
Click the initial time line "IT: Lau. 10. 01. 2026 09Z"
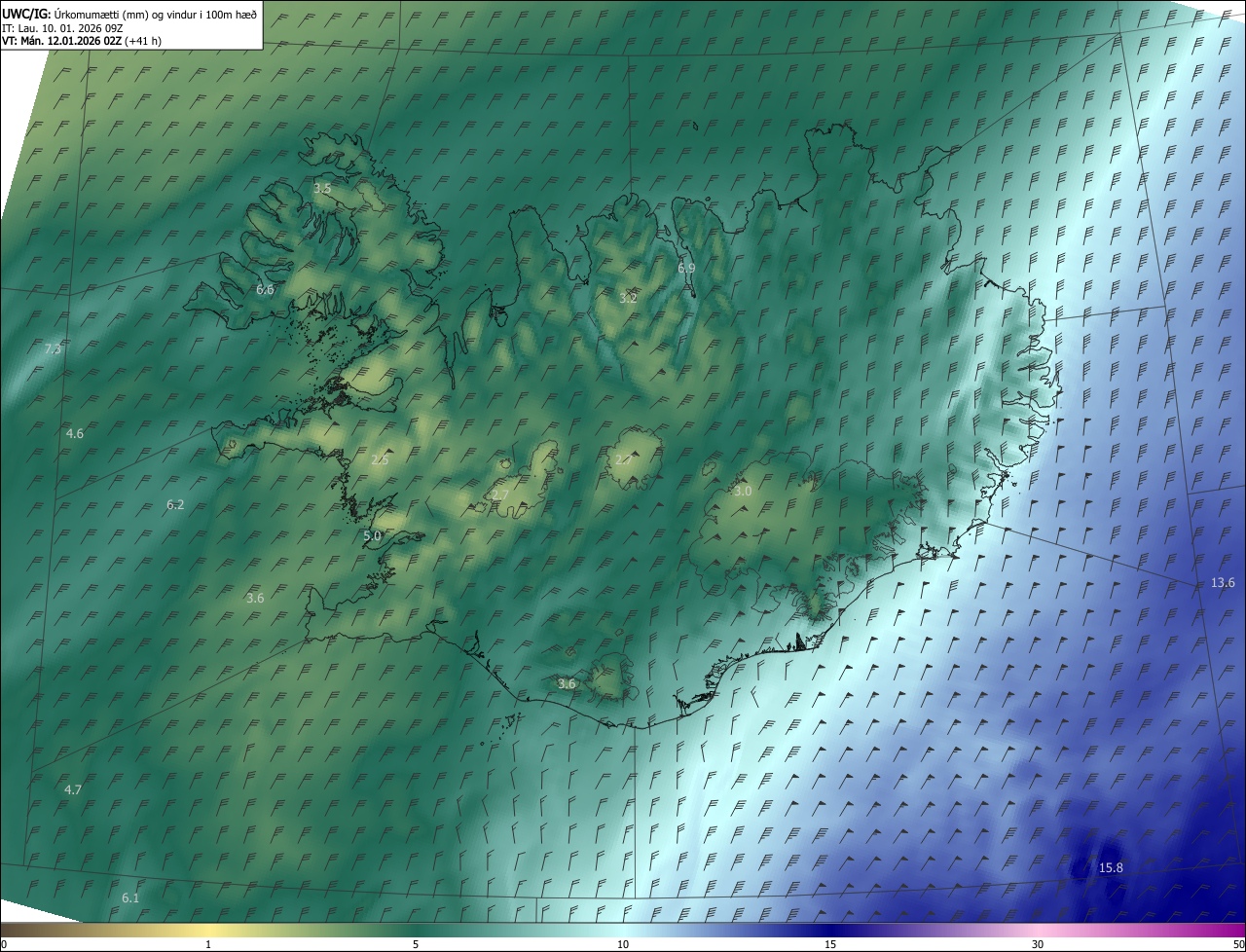click(x=62, y=27)
